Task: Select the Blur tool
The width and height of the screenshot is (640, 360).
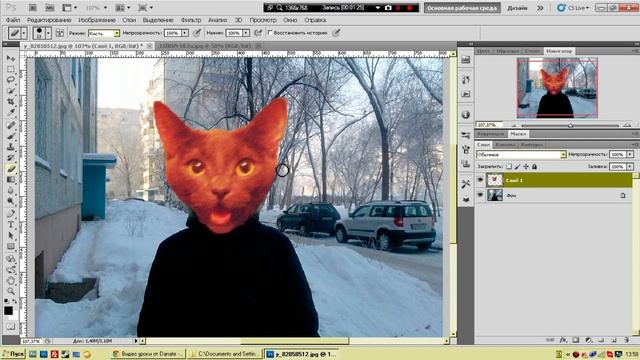Action: click(11, 190)
